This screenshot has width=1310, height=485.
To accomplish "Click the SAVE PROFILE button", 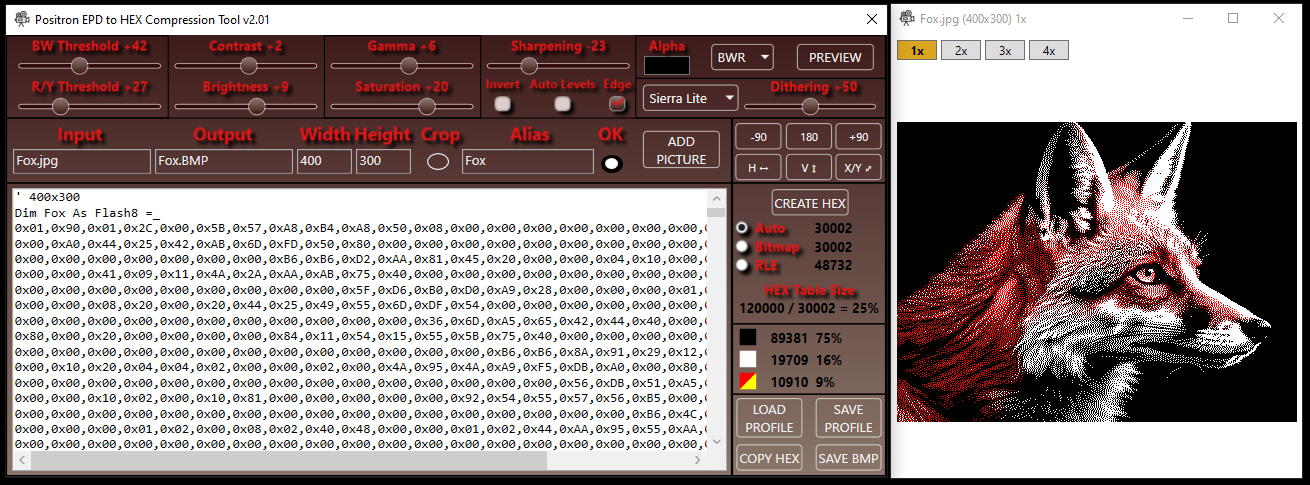I will (x=848, y=418).
